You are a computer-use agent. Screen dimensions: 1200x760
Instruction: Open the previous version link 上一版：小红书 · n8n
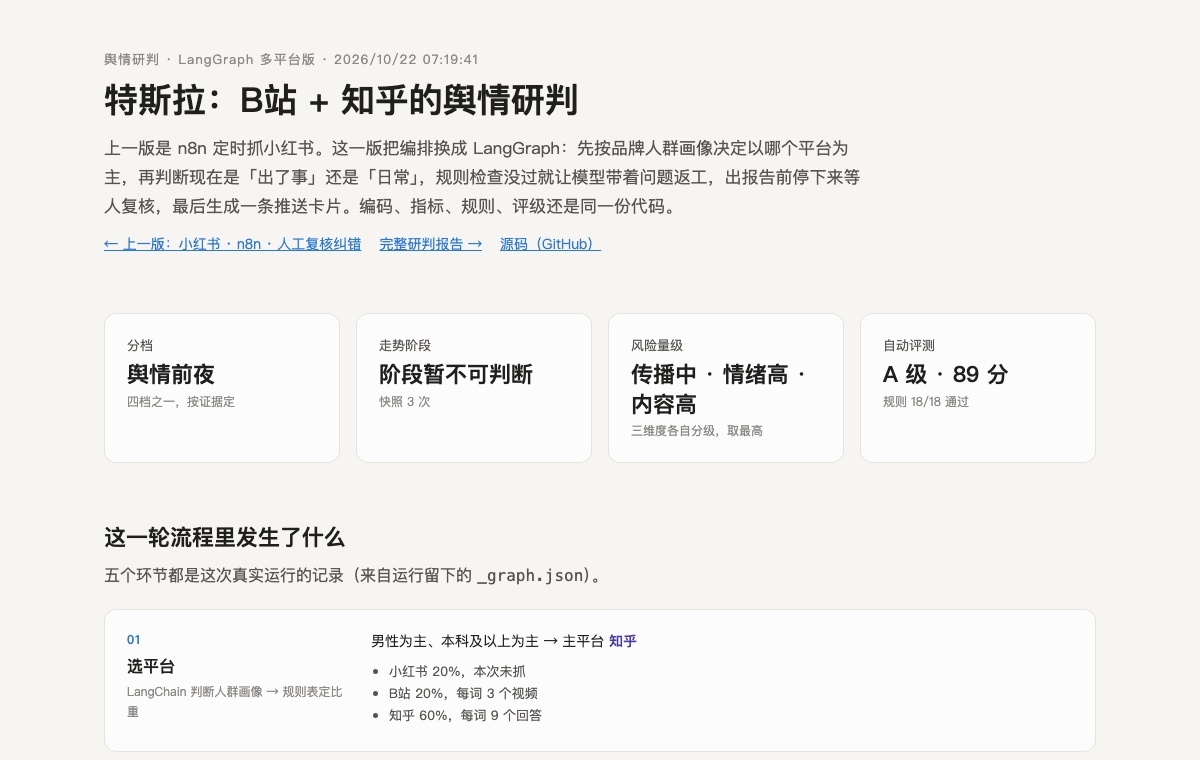(233, 244)
